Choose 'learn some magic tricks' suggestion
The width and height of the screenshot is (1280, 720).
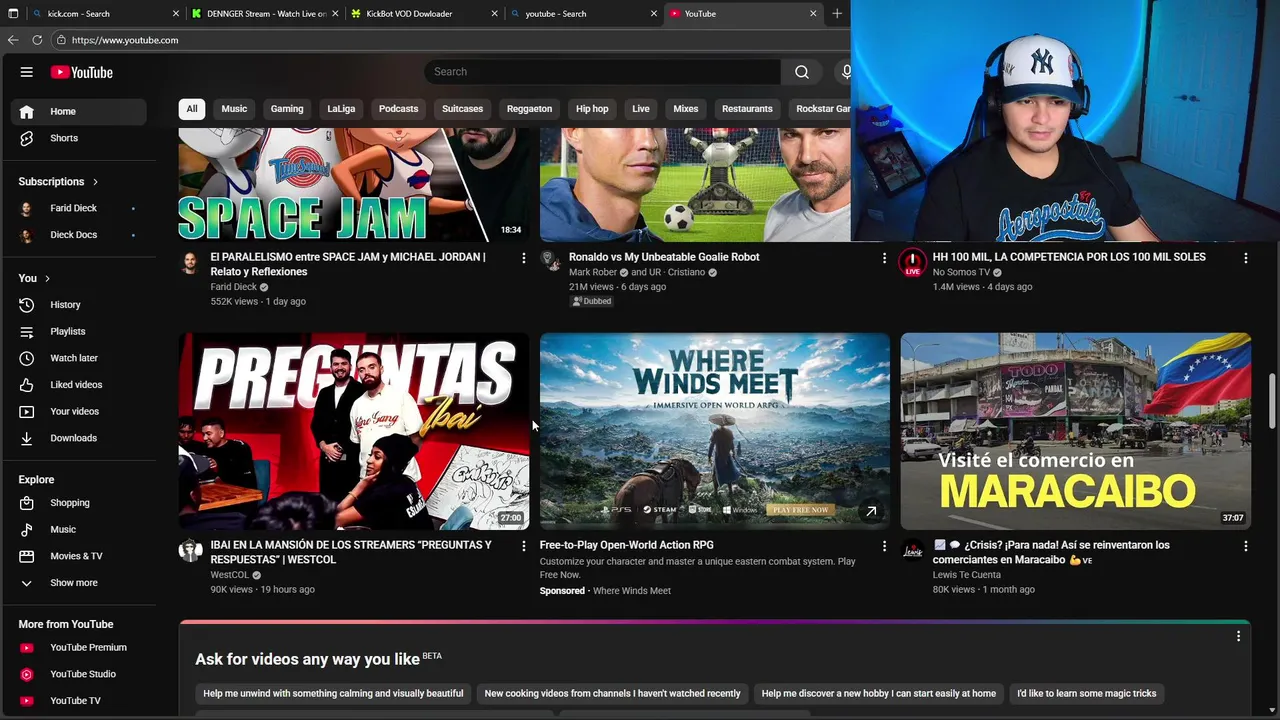pos(1086,693)
